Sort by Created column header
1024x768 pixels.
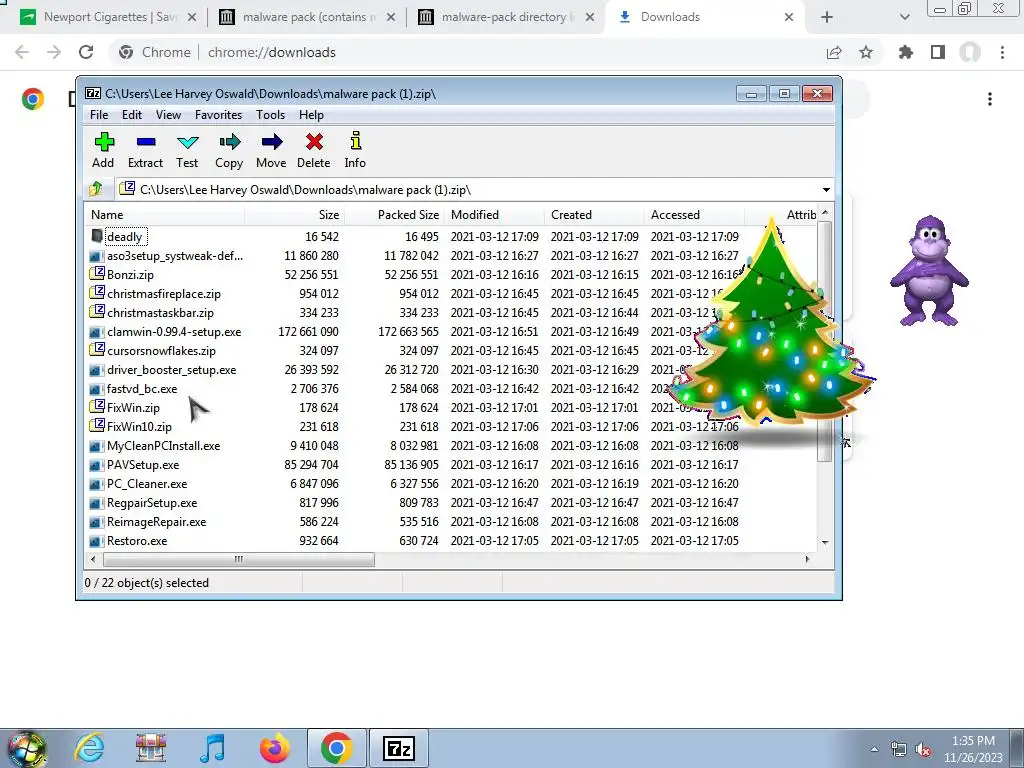coord(594,215)
